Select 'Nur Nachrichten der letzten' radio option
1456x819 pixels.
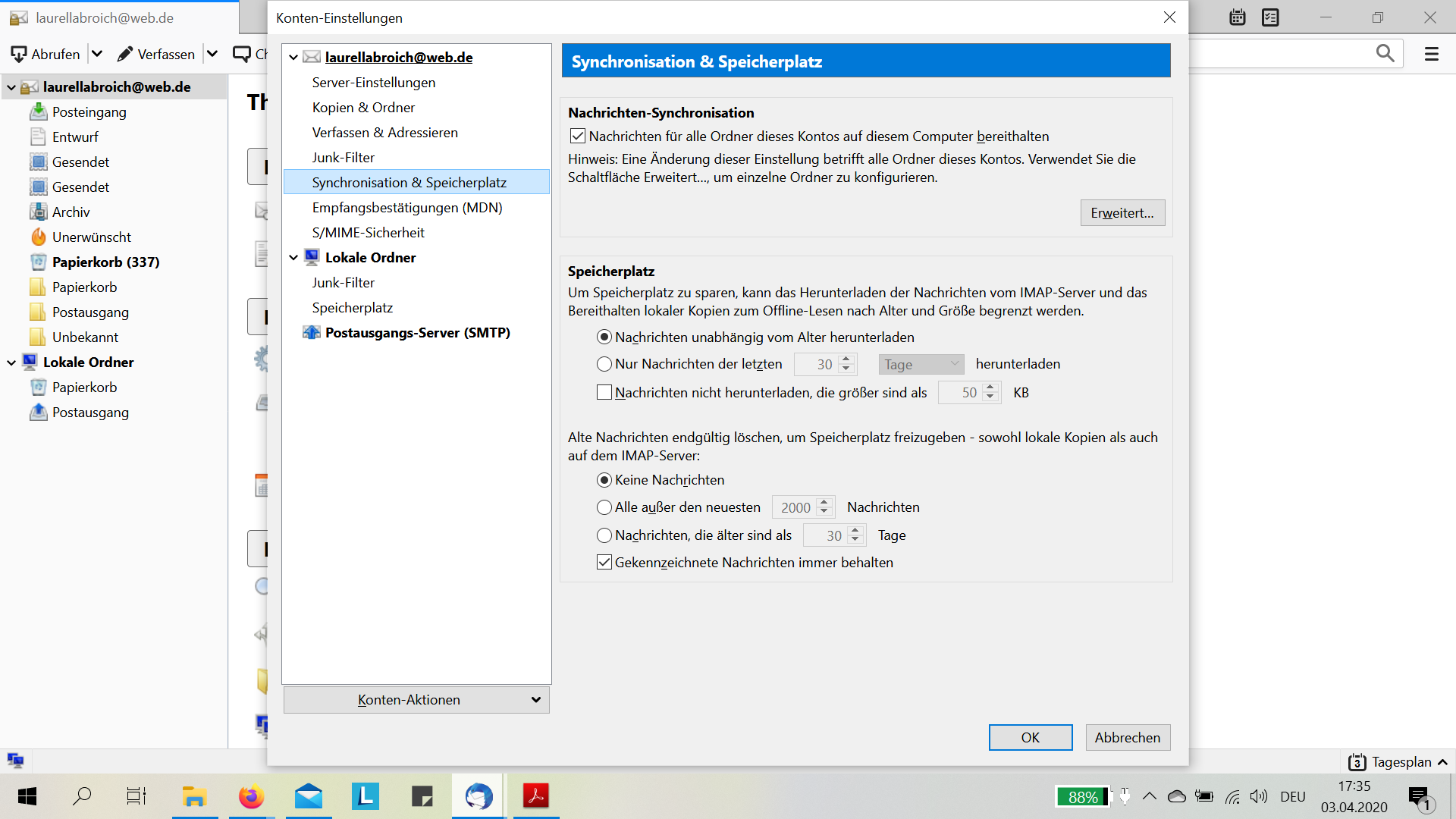(x=604, y=364)
